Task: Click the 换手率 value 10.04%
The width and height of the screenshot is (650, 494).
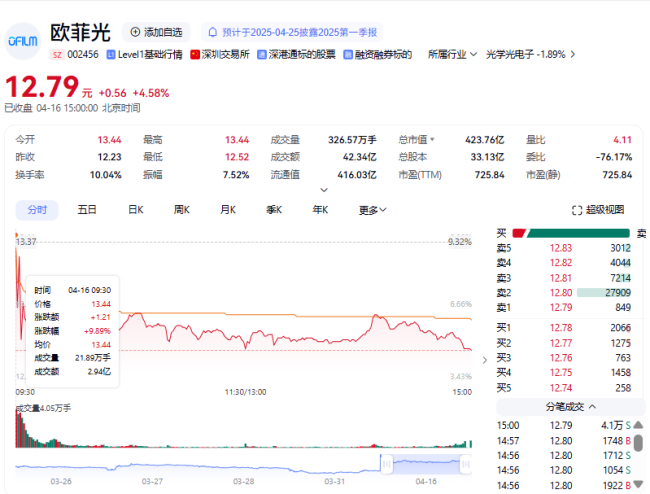Action: (105, 175)
